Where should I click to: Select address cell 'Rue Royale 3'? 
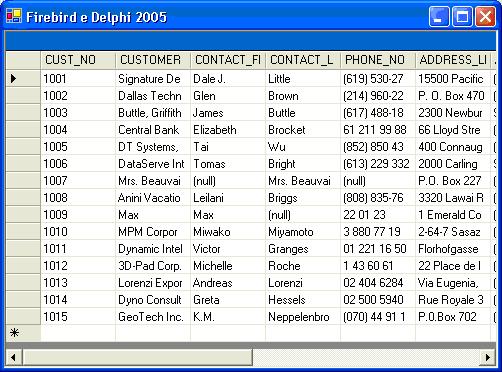point(453,300)
